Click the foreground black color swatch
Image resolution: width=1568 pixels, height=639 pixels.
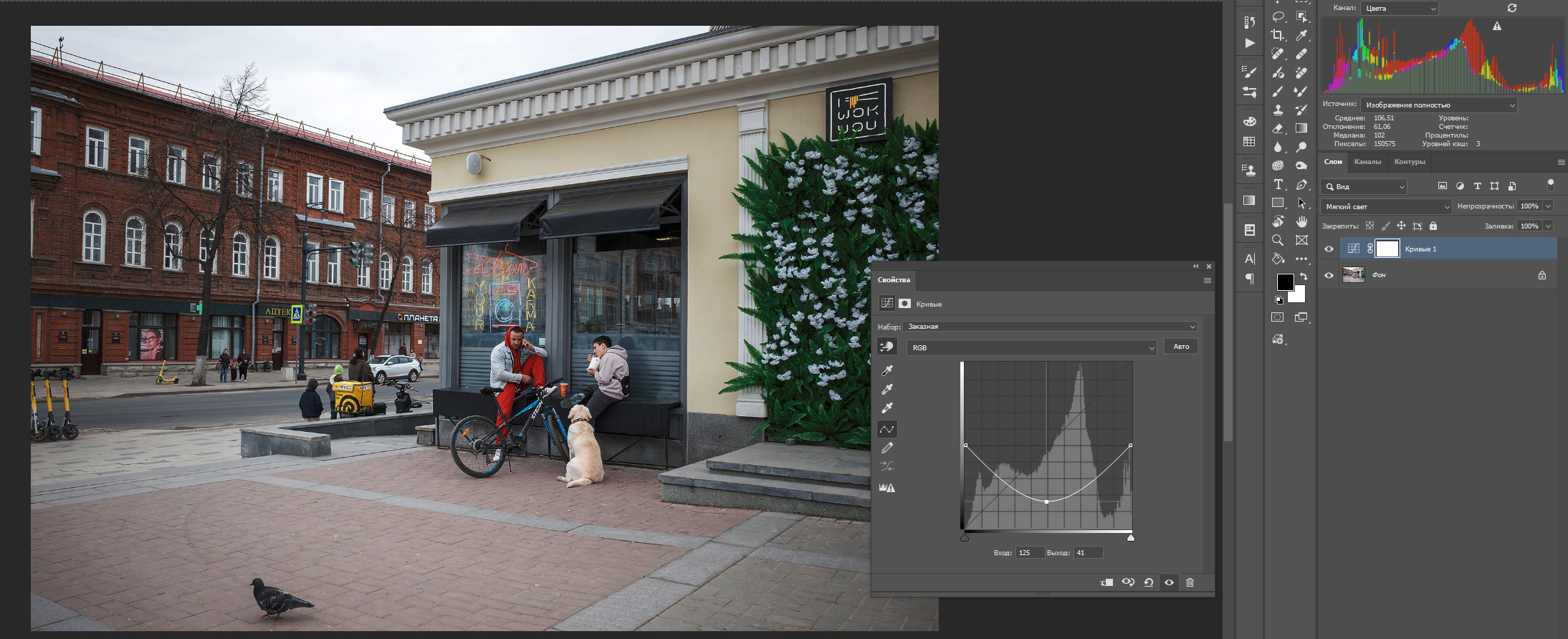1285,282
